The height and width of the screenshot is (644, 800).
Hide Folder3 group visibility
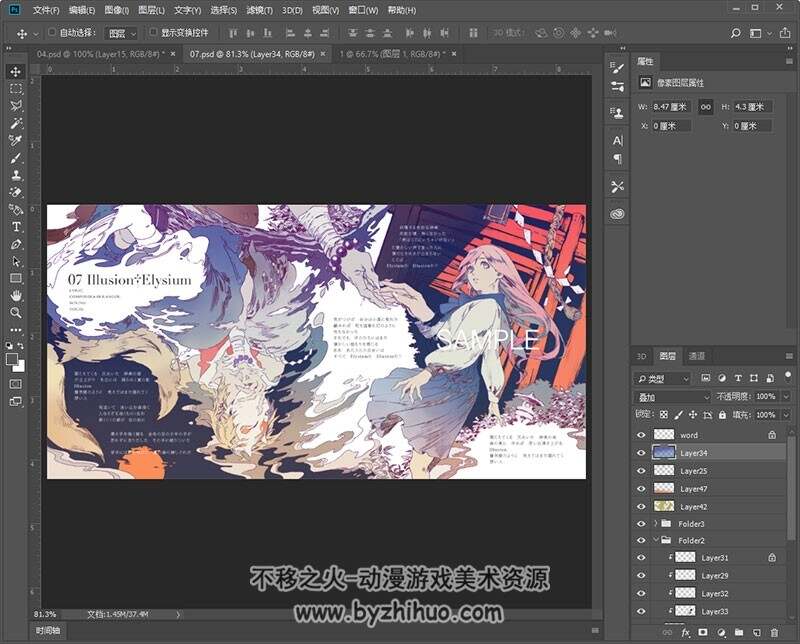(641, 524)
